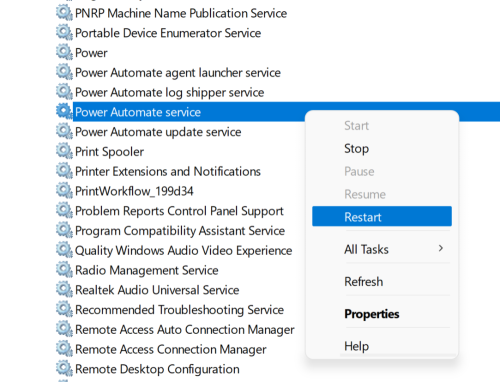Viewport: 500px width, 382px height.
Task: Select Remote Access Connection Manager
Action: click(170, 349)
